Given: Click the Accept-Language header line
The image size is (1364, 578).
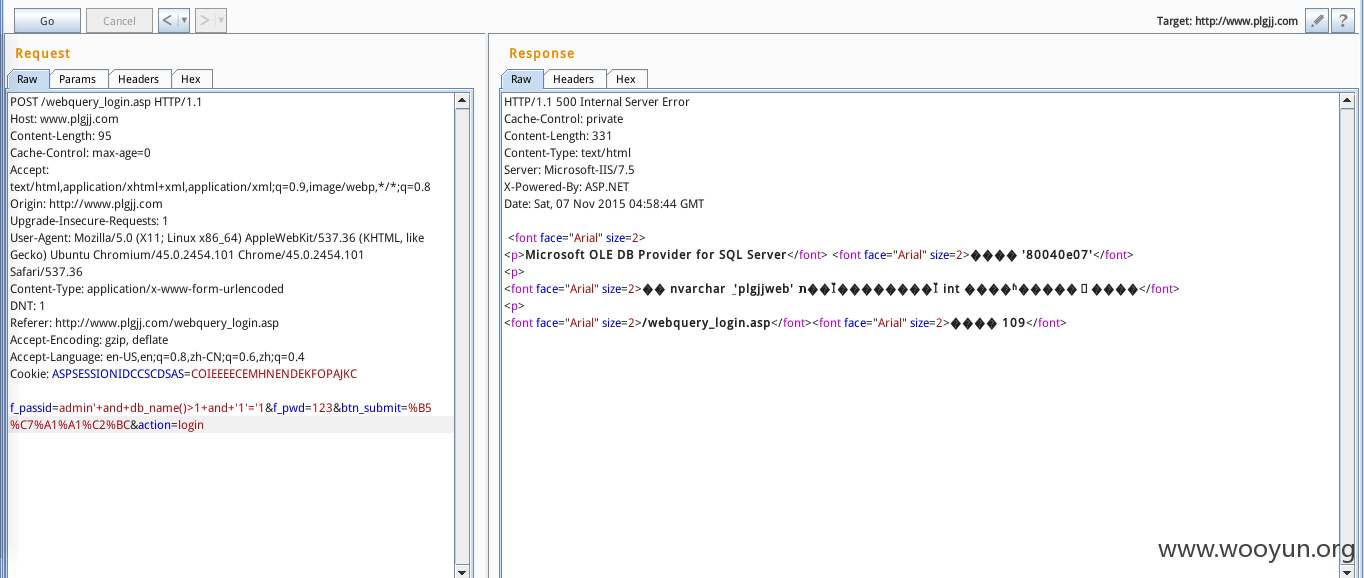Looking at the screenshot, I should (157, 357).
